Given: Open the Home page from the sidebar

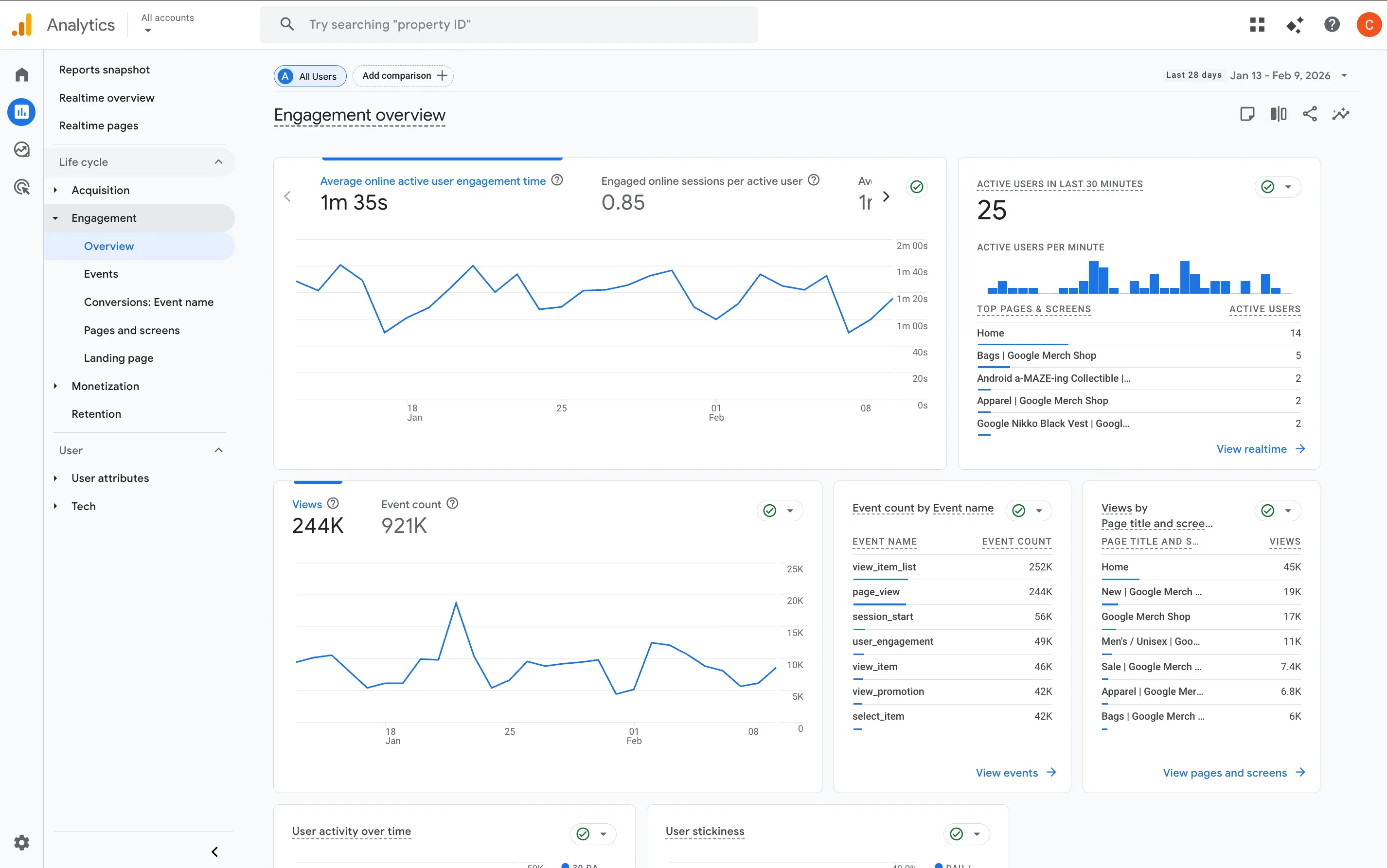Looking at the screenshot, I should (21, 74).
